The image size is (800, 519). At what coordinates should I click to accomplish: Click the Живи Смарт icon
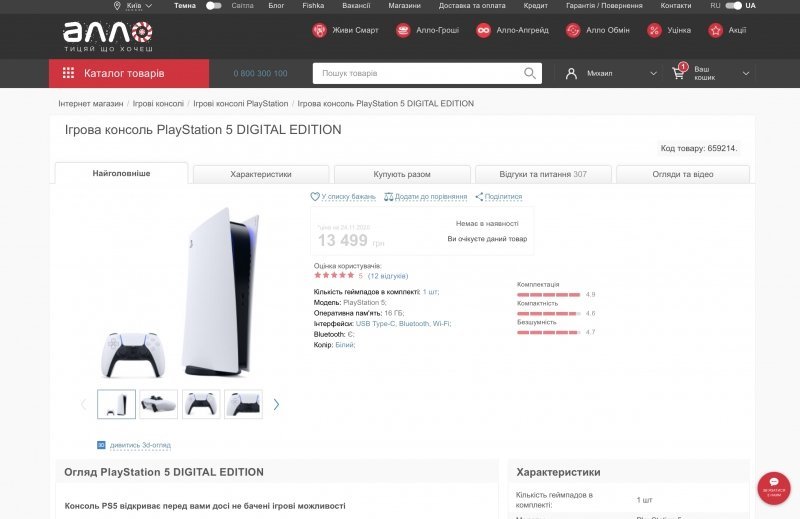tap(319, 31)
